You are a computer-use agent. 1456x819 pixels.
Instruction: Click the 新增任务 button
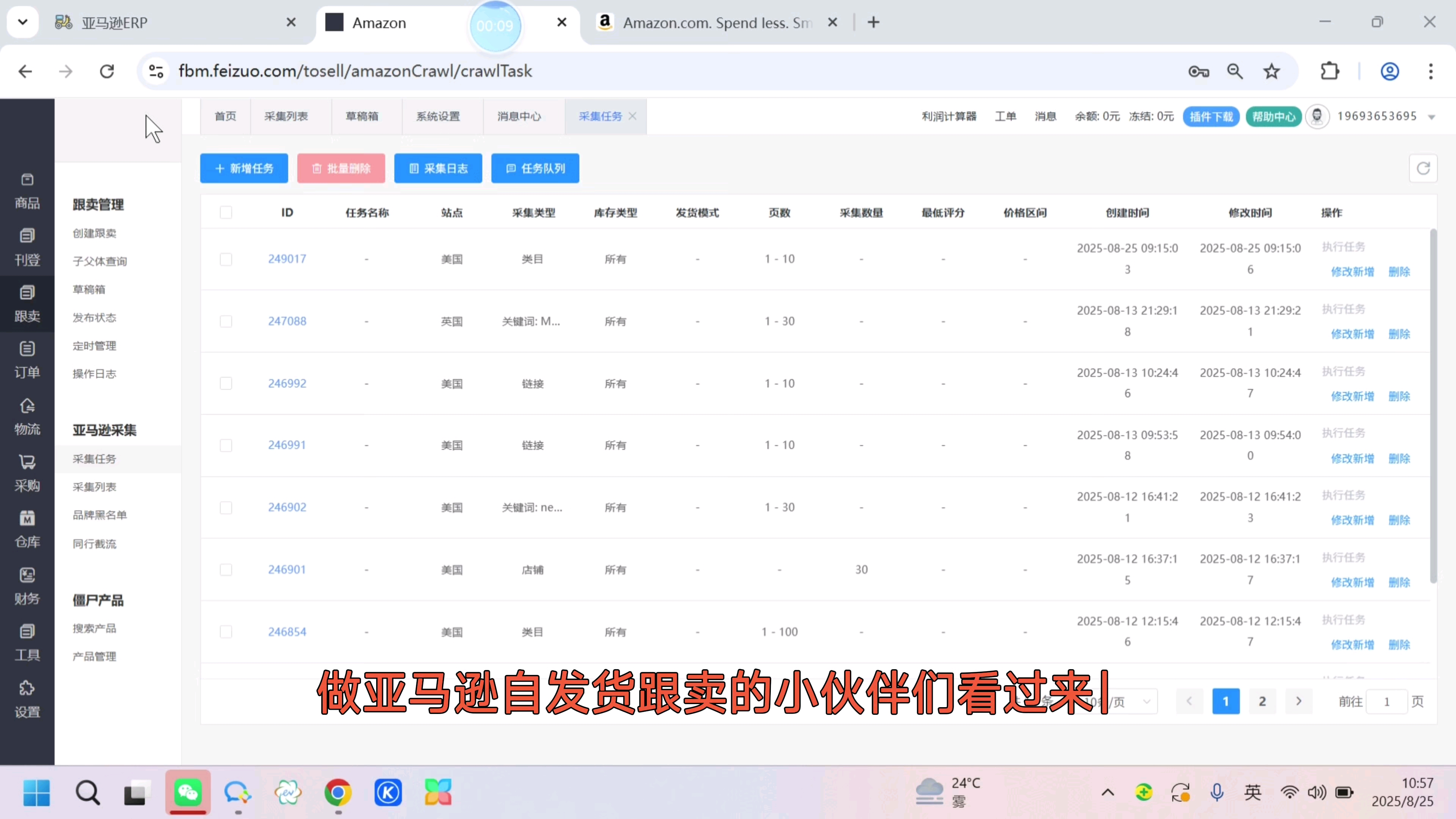coord(244,168)
